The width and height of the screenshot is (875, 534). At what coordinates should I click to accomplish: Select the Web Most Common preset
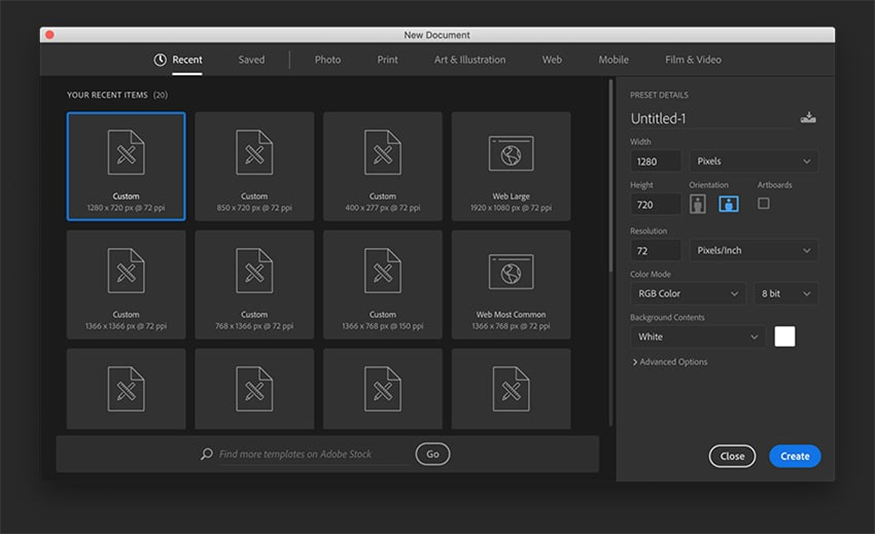click(511, 284)
